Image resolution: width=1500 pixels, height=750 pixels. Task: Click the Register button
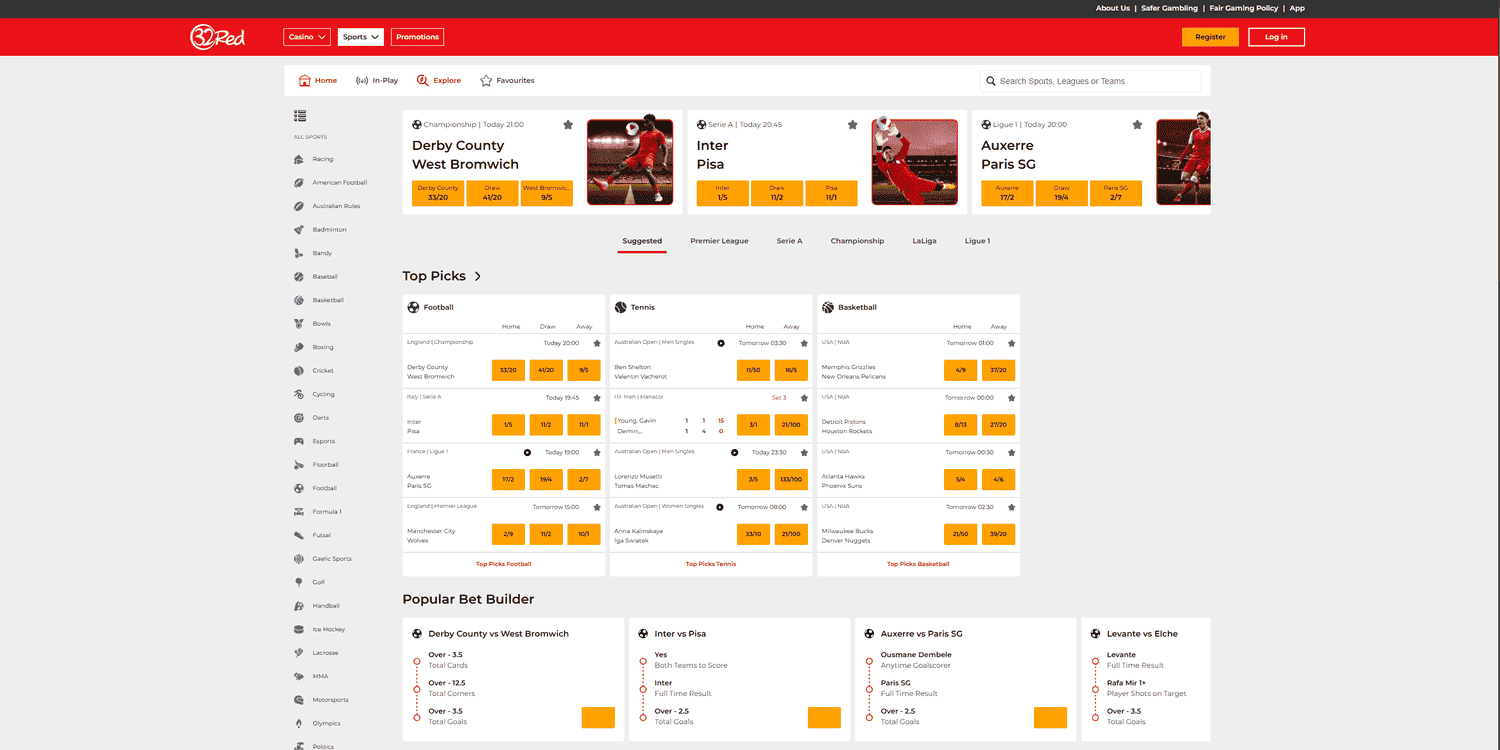pos(1210,35)
